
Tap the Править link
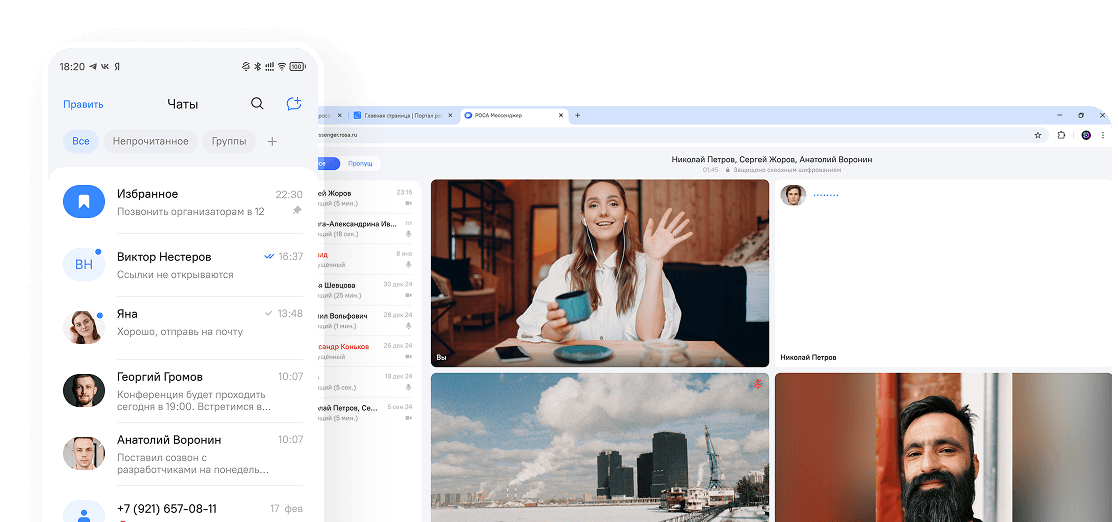tap(83, 104)
